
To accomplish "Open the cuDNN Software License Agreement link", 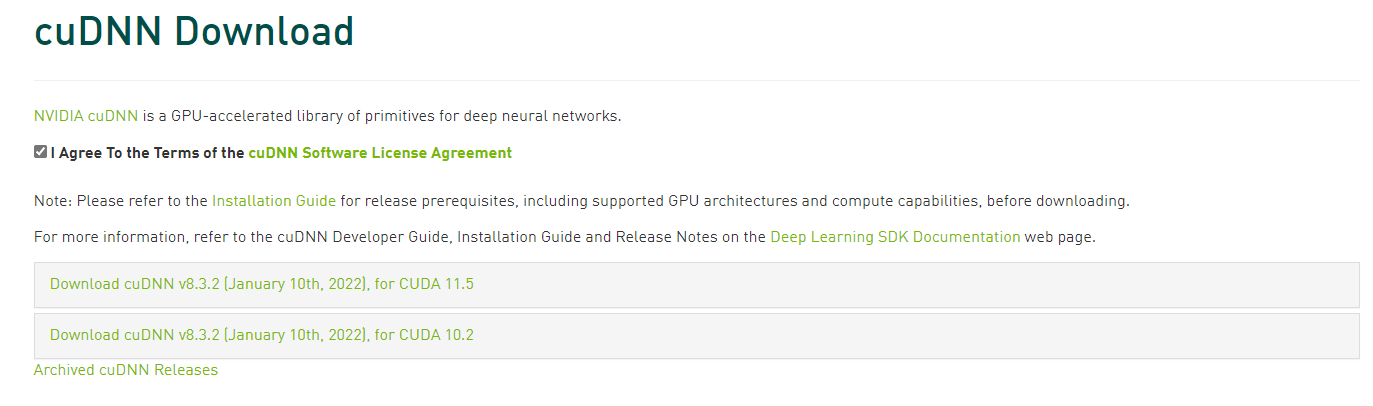I will (x=379, y=153).
